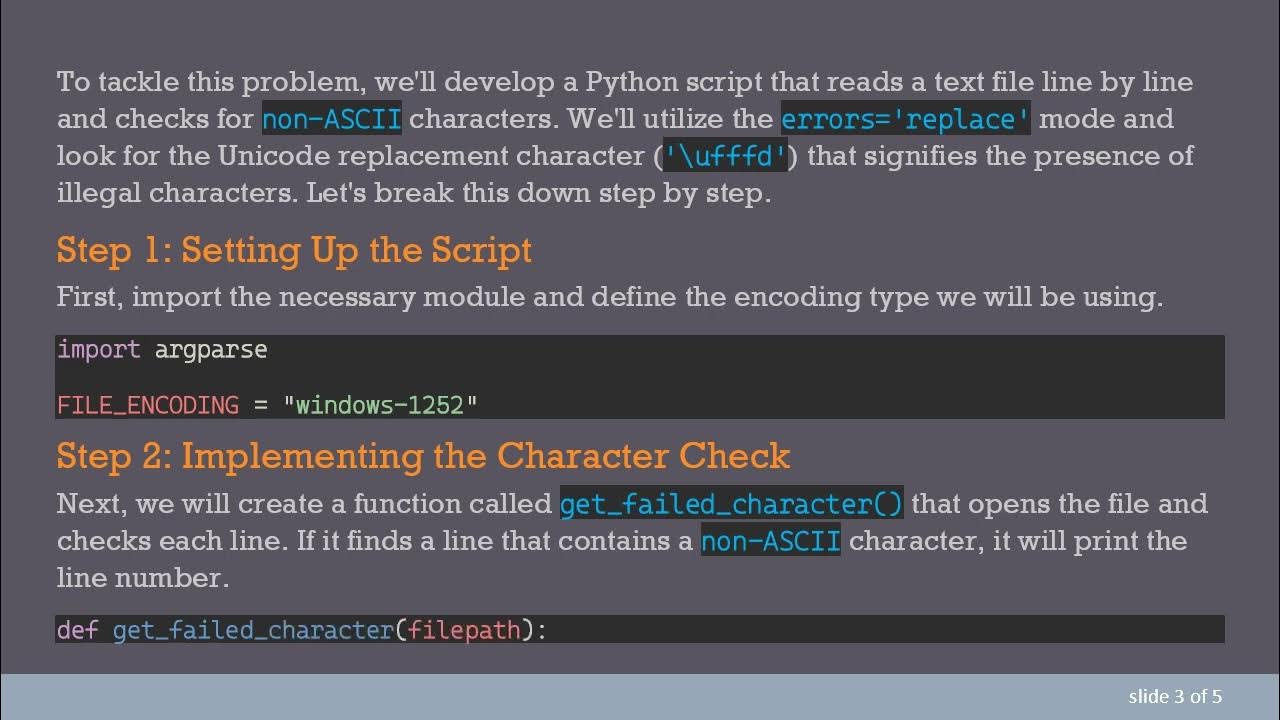The height and width of the screenshot is (720, 1280).
Task: Click non-ASCII code in the intro paragraph
Action: [331, 120]
